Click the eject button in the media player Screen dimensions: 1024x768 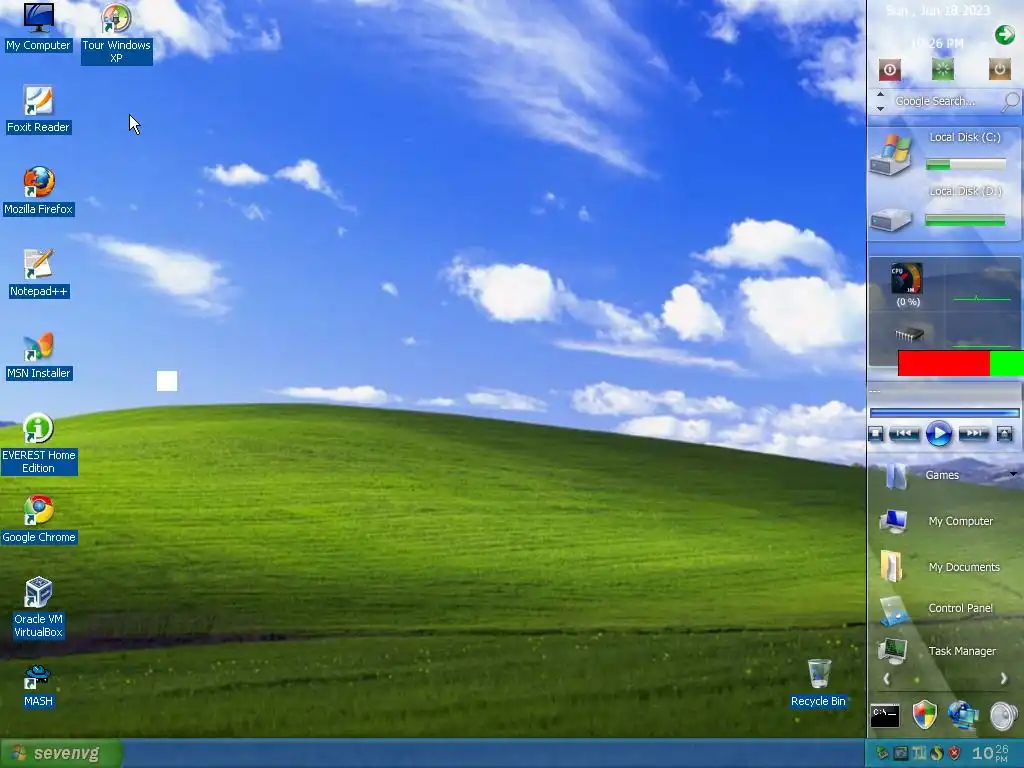tap(1005, 434)
